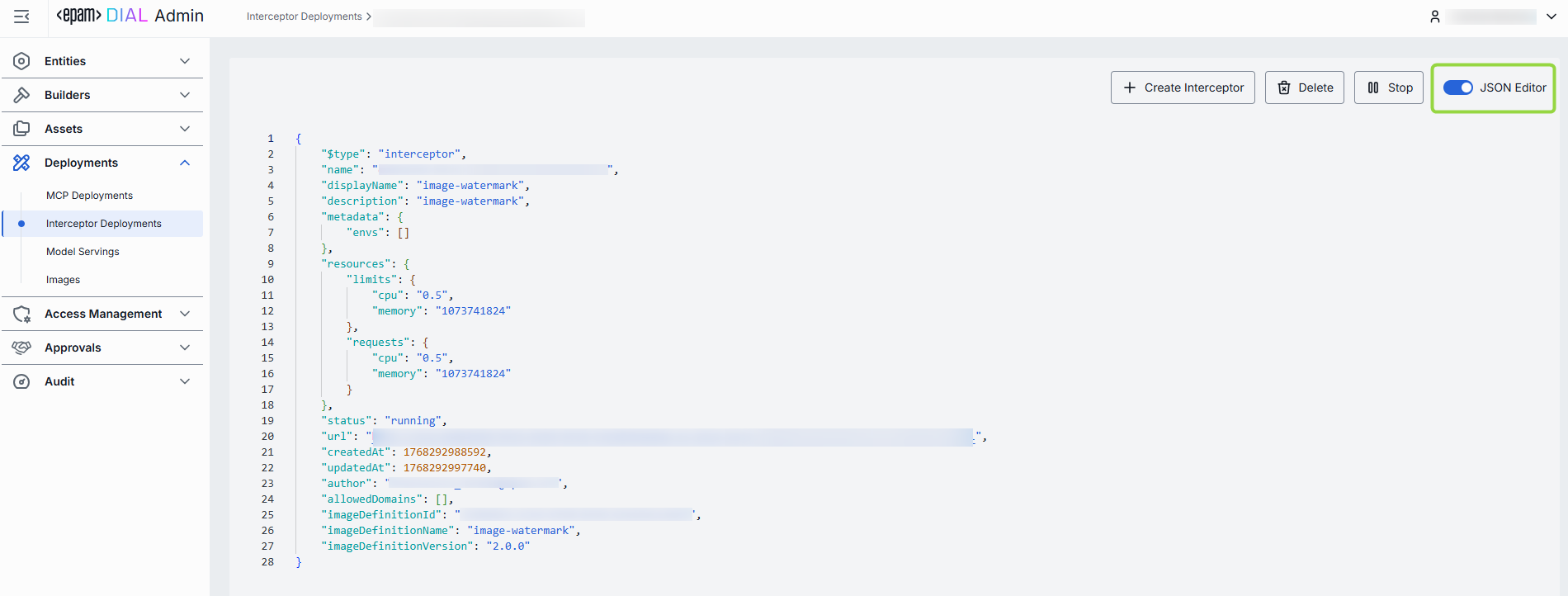Image resolution: width=1568 pixels, height=596 pixels.
Task: Click the Audit icon in sidebar
Action: tap(22, 381)
